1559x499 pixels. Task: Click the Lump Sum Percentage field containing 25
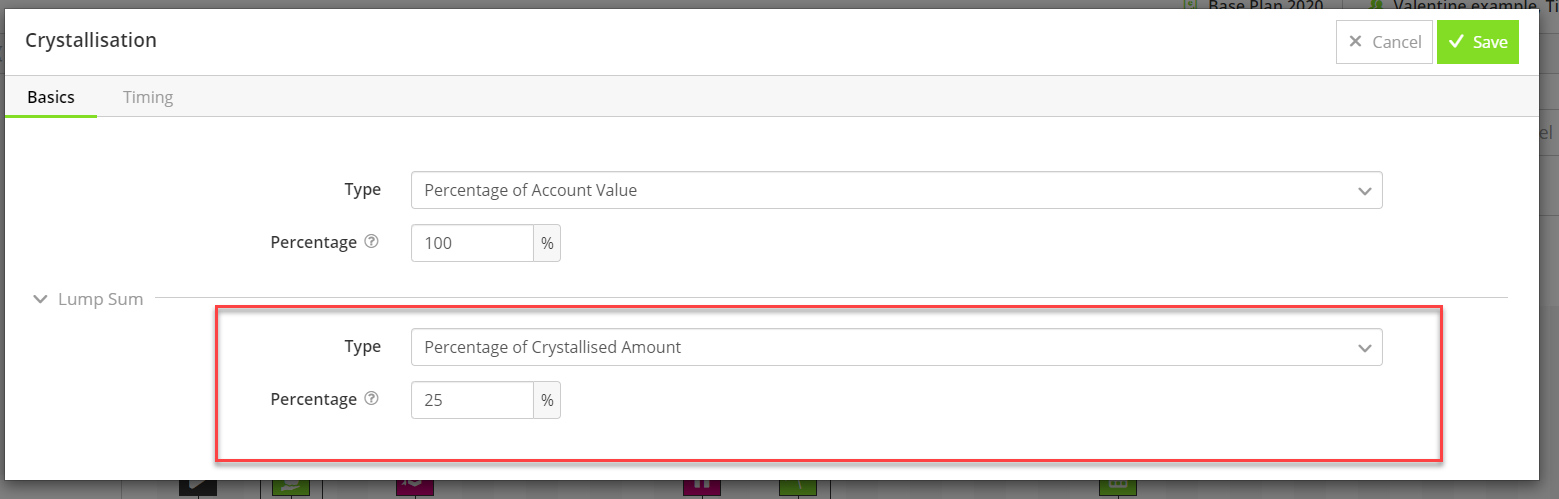pos(472,400)
